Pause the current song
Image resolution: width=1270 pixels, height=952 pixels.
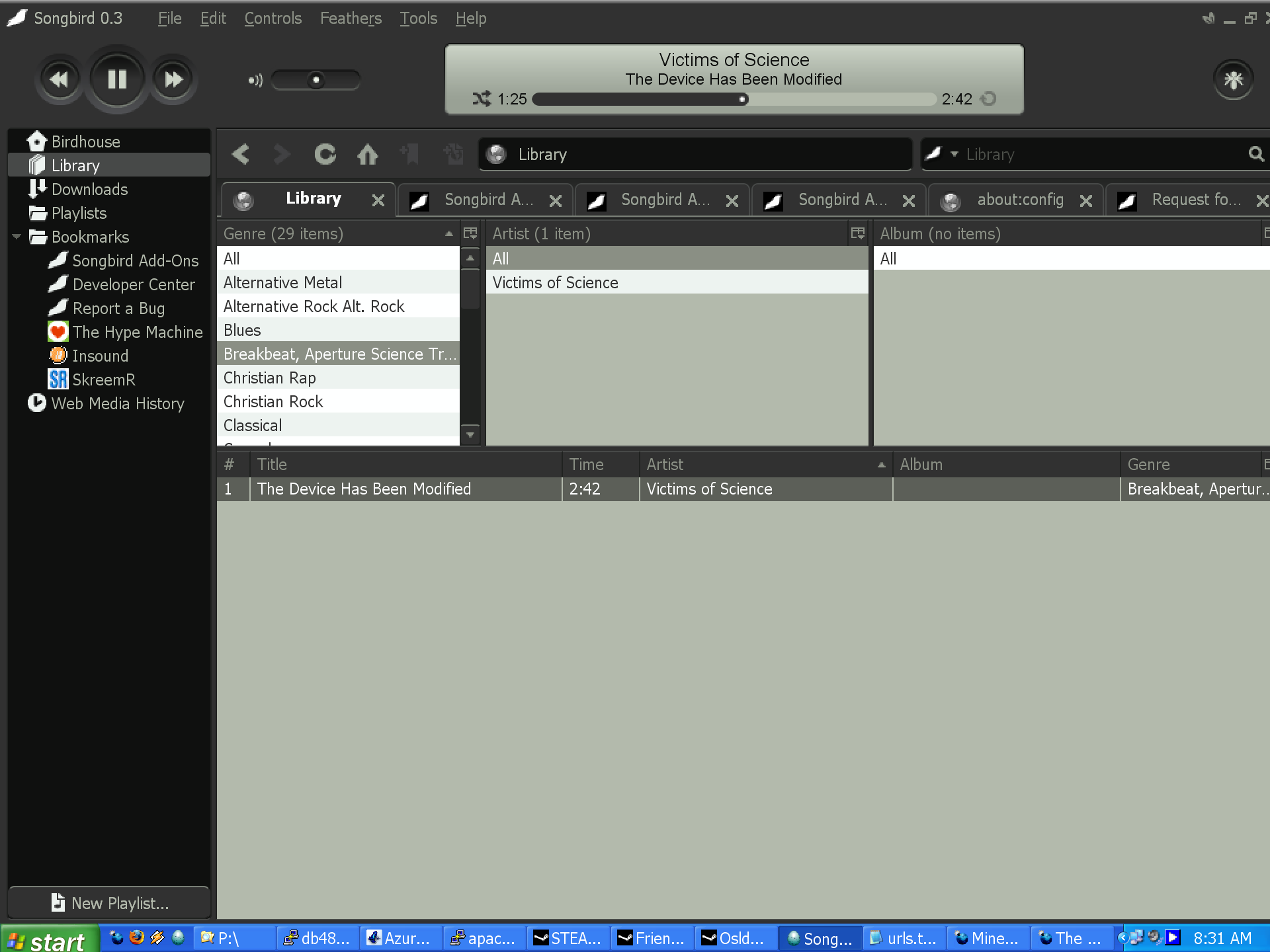point(117,79)
